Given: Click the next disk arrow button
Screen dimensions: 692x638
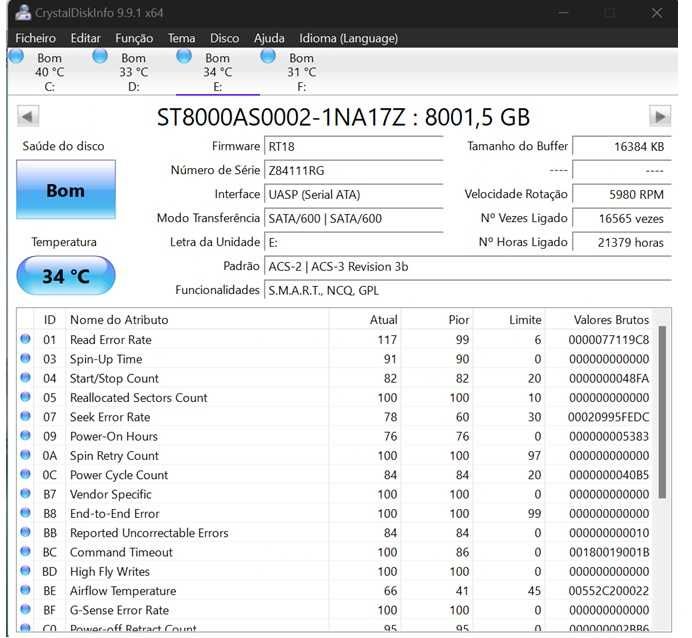Looking at the screenshot, I should (660, 117).
